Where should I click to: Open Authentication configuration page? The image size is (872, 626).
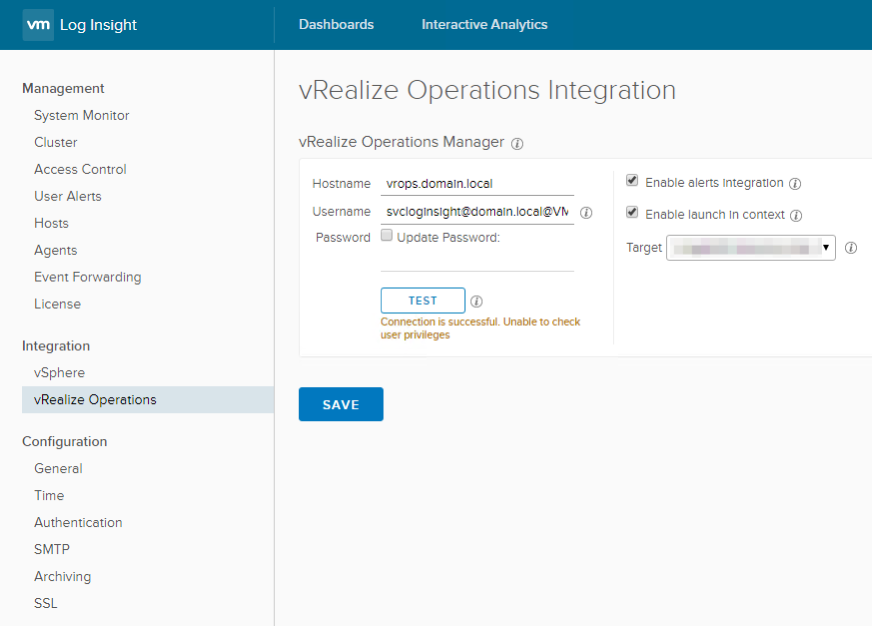click(x=78, y=522)
